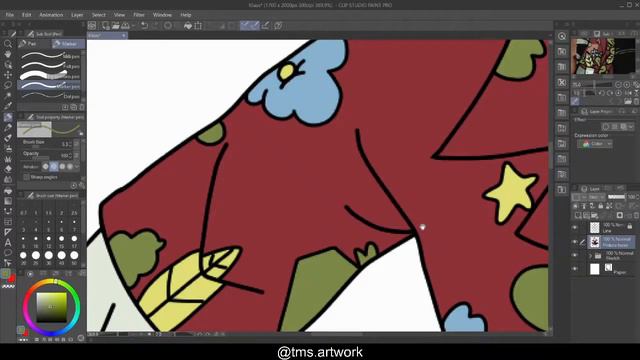The height and width of the screenshot is (360, 640).
Task: Click the lock icon on Line layer
Action: point(630,226)
